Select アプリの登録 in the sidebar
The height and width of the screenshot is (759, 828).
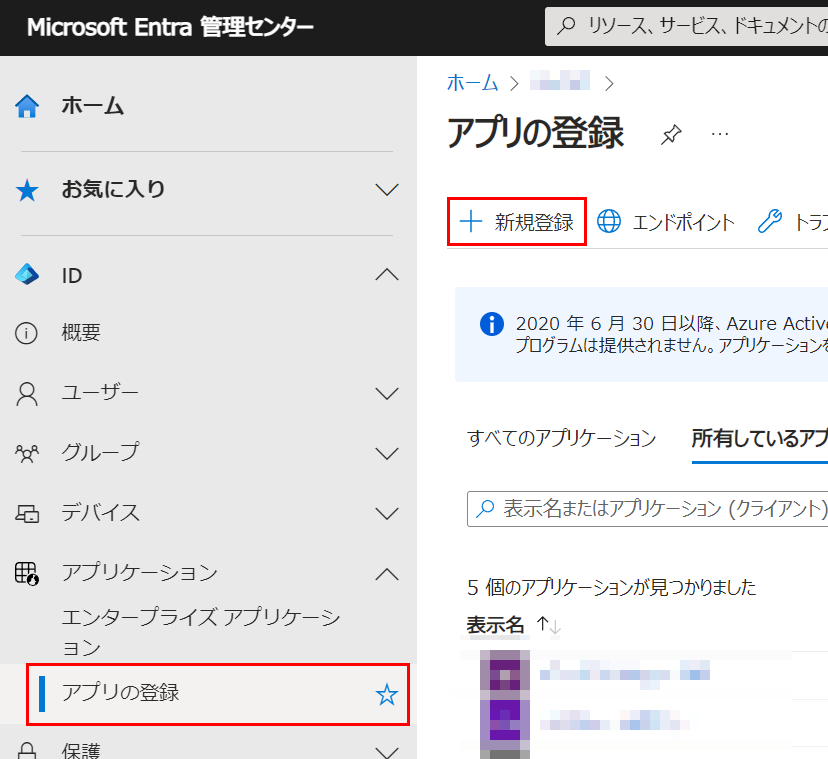coord(218,694)
